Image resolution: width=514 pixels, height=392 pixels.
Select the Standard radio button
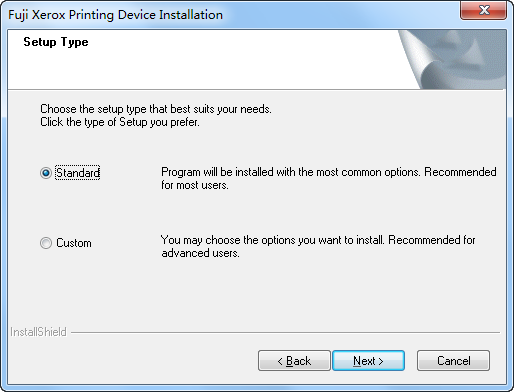click(x=46, y=173)
